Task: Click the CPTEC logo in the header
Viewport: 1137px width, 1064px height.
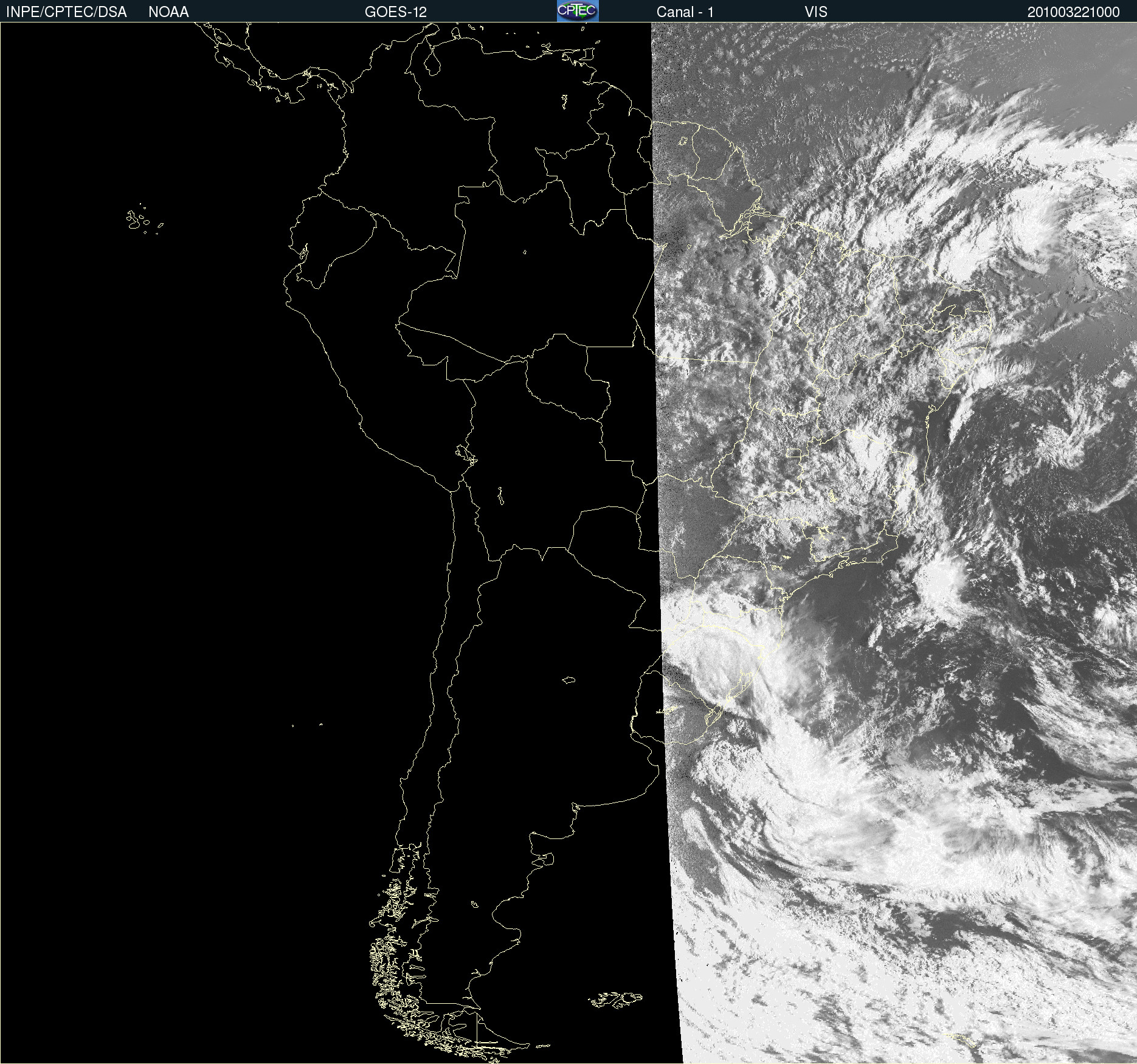Action: click(578, 11)
